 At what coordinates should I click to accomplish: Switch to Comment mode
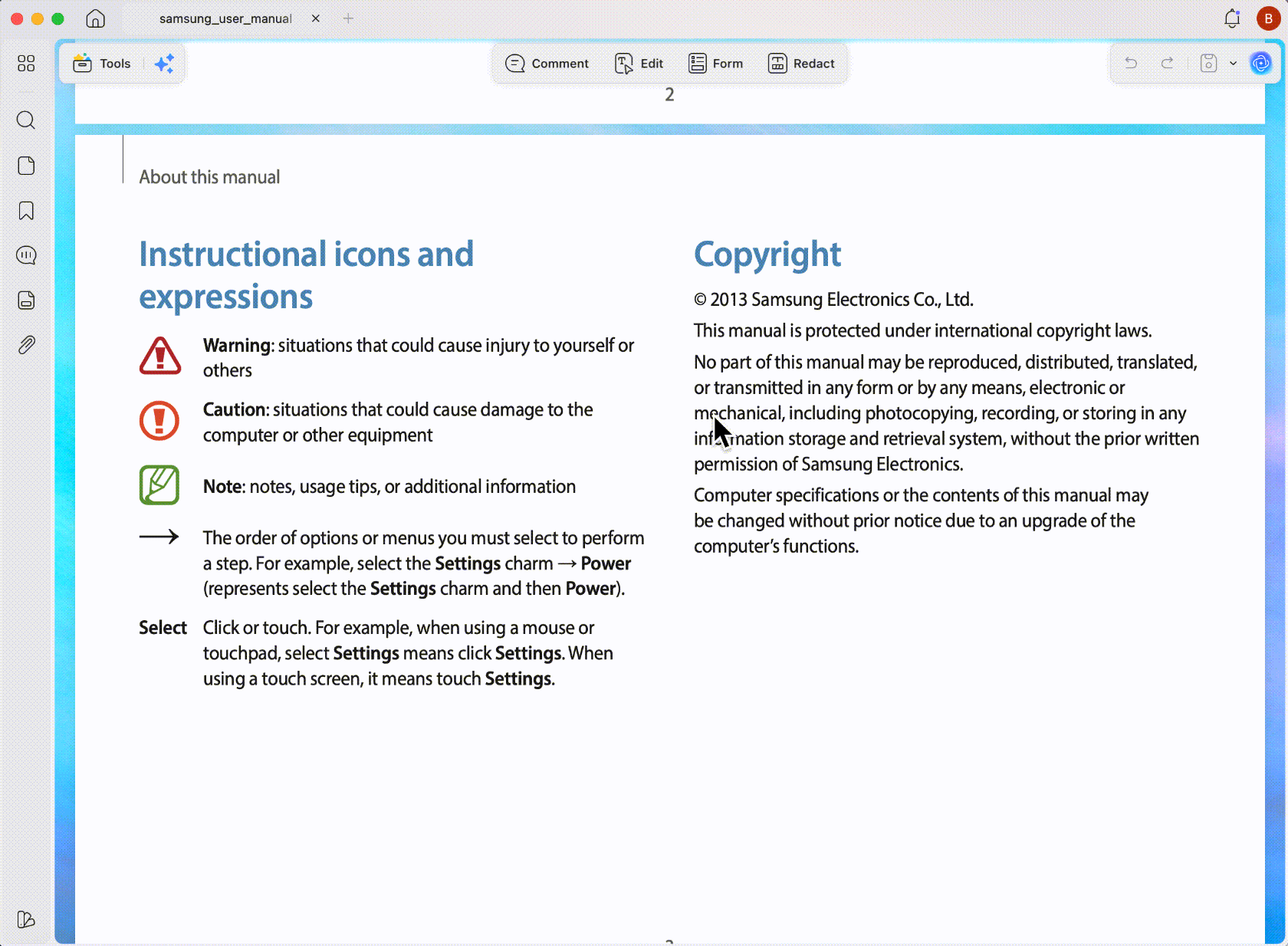(547, 64)
